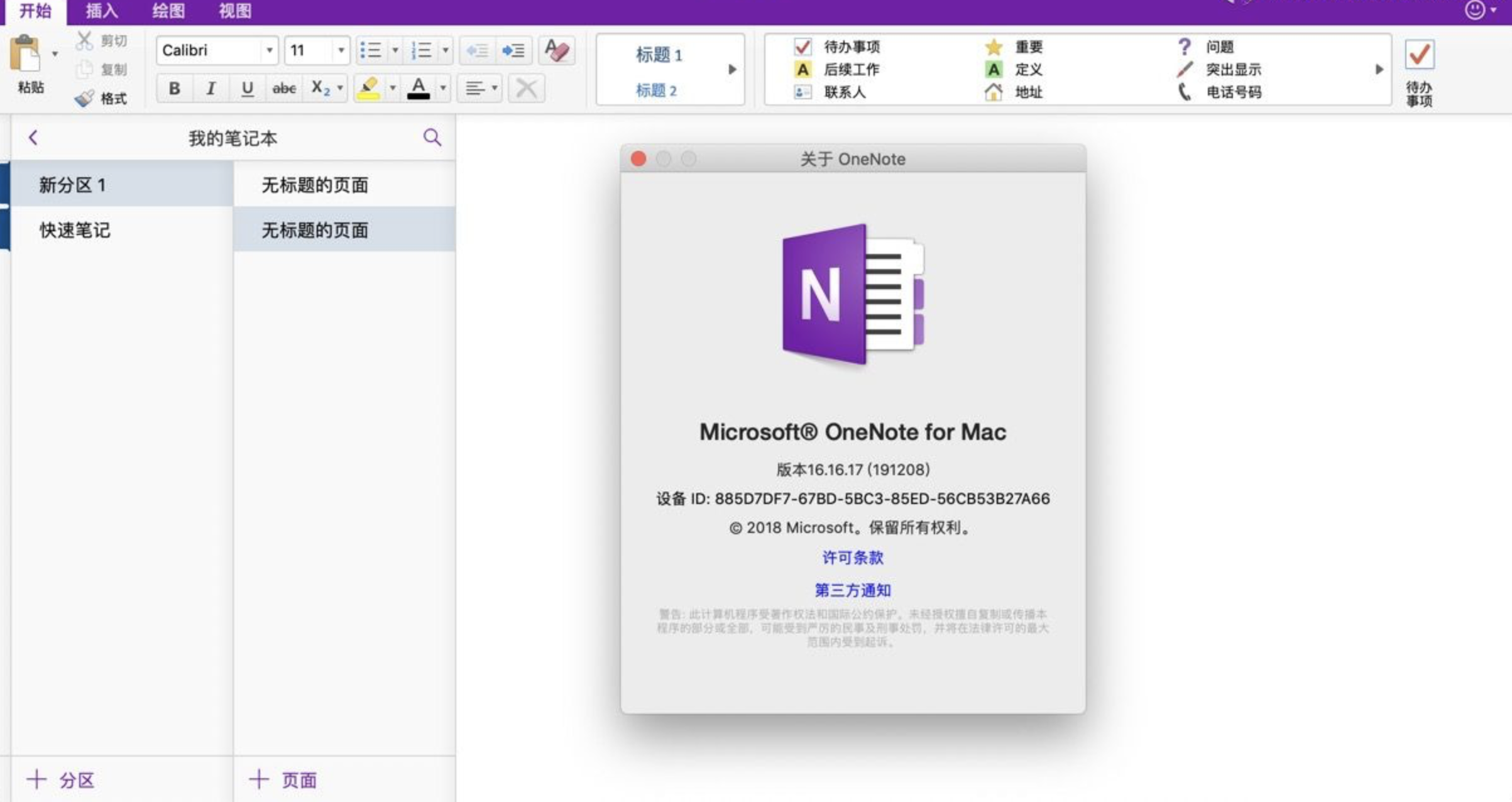Insert a numbered list
1512x802 pixels.
[421, 50]
